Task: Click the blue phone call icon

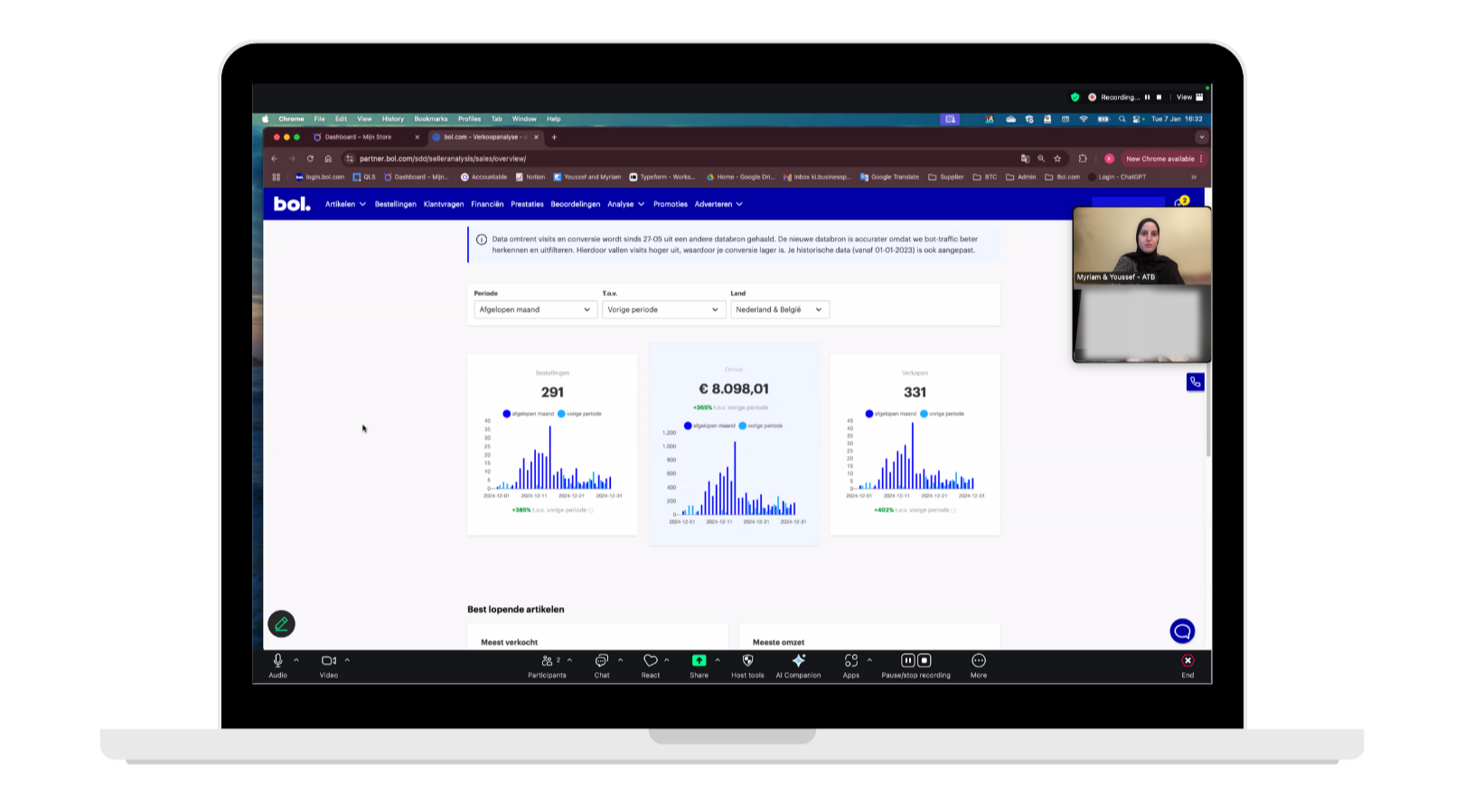Action: tap(1195, 382)
